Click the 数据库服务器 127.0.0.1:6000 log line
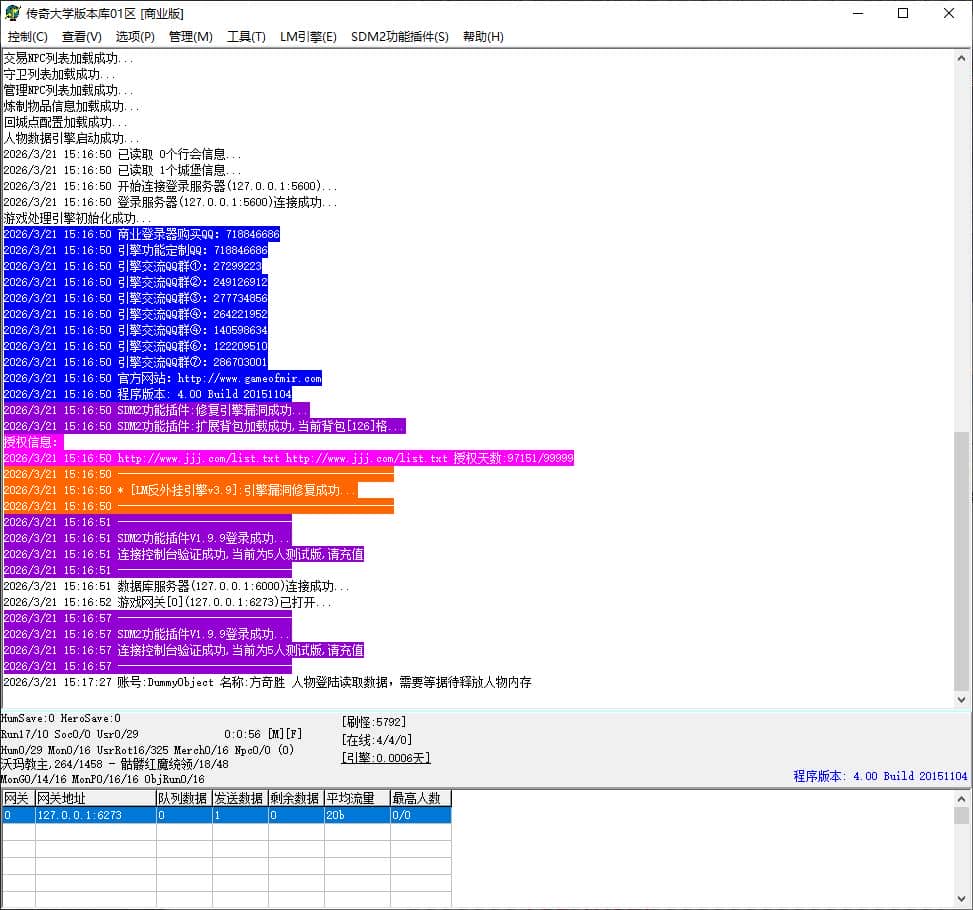 pos(176,586)
